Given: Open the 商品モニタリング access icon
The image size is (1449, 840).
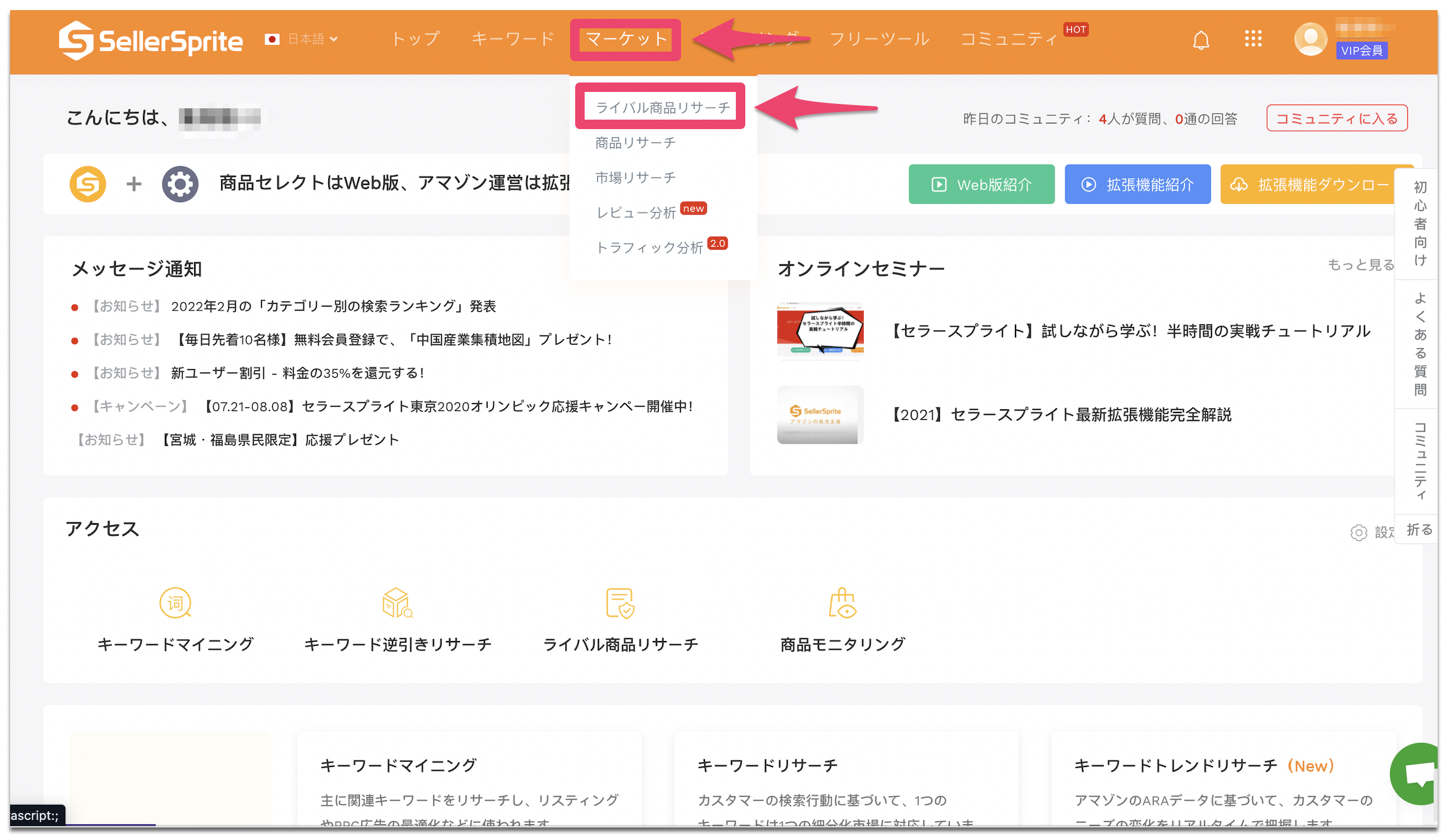Looking at the screenshot, I should pyautogui.click(x=842, y=603).
